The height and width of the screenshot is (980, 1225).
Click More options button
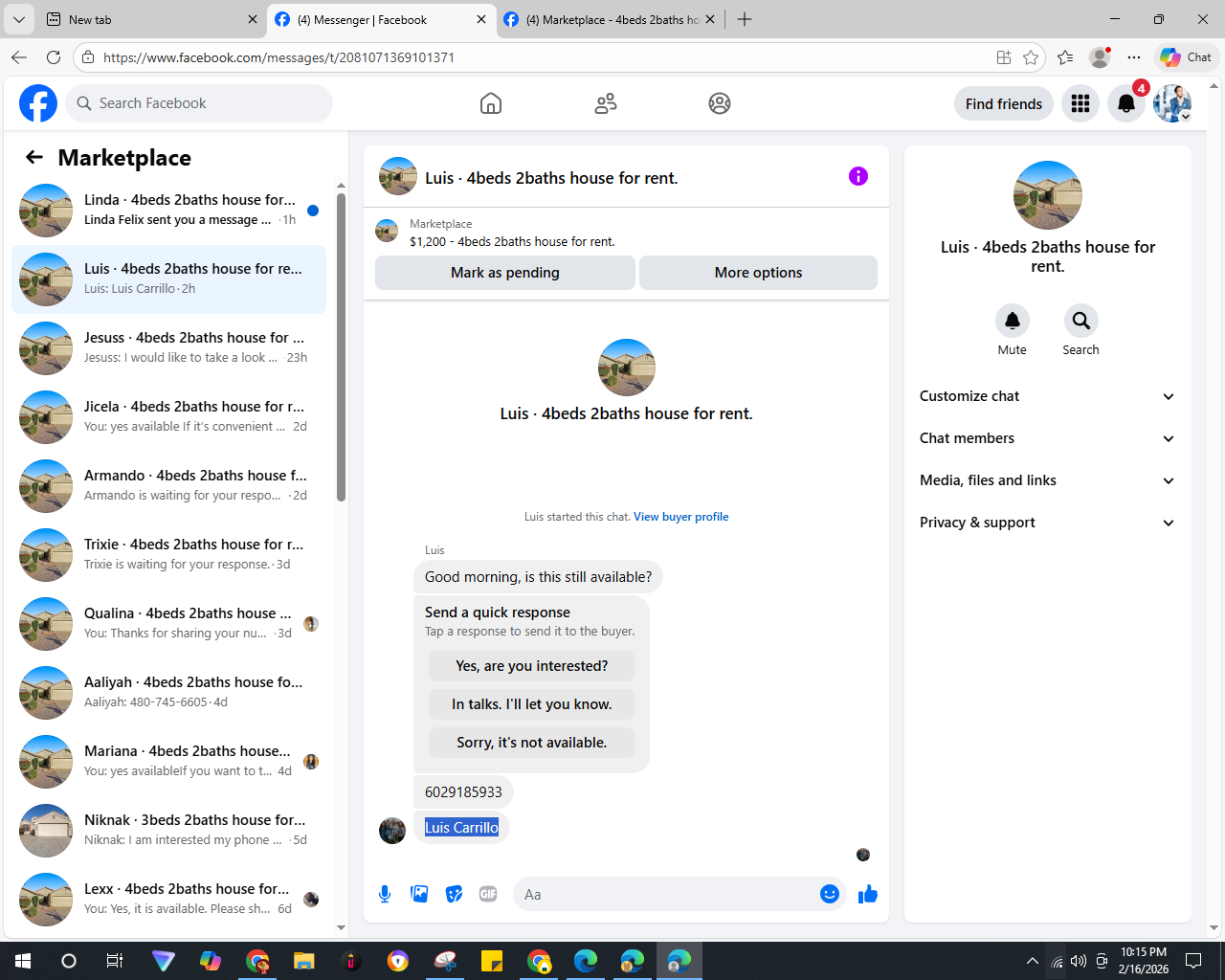(759, 273)
